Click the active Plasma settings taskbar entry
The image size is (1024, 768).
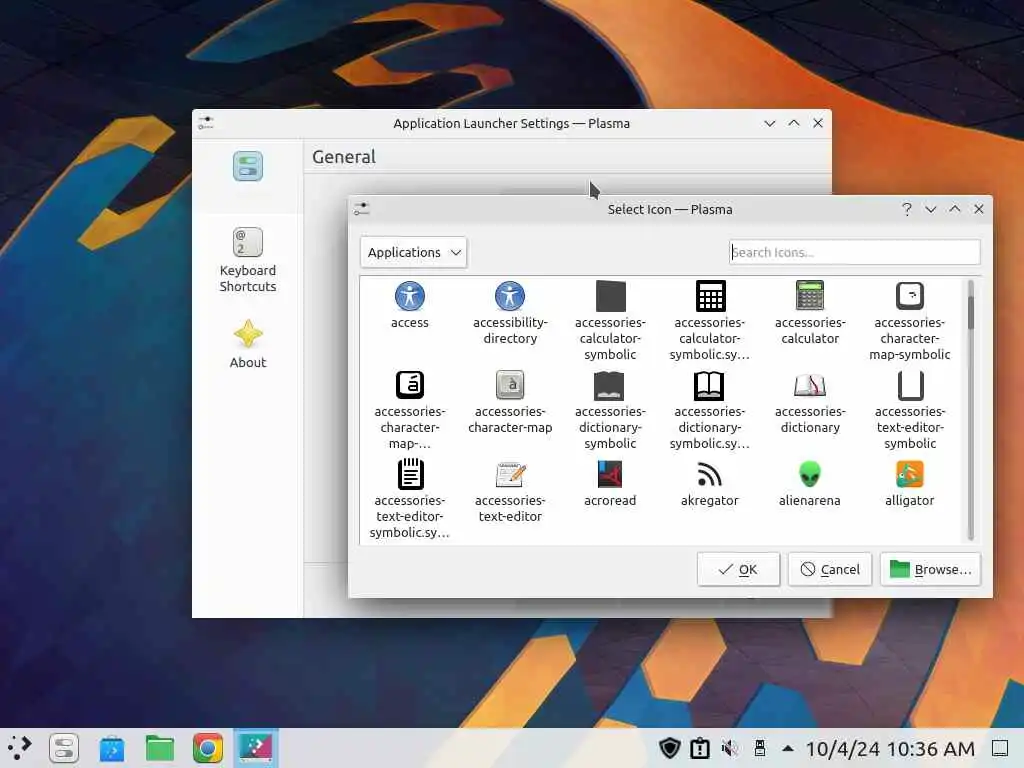(x=256, y=748)
